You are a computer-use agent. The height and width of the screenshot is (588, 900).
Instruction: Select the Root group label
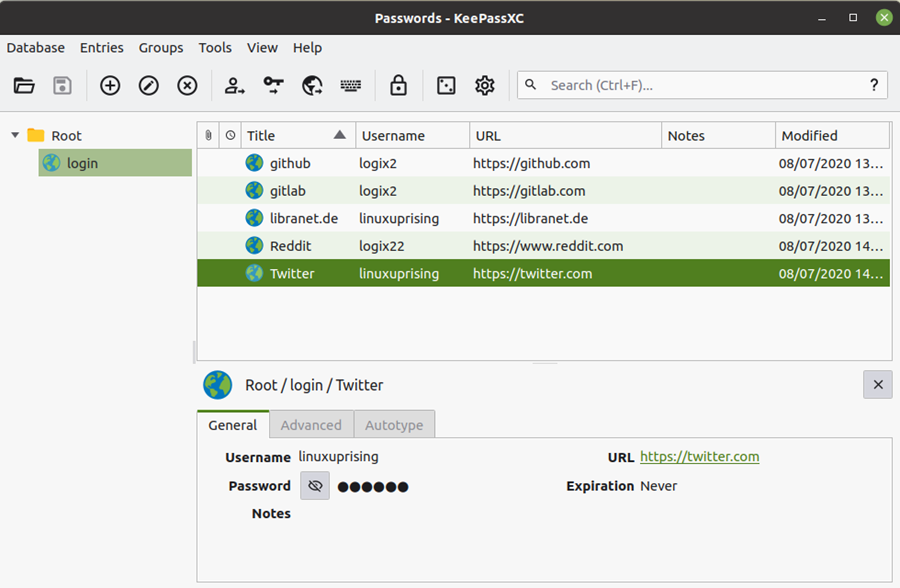coord(67,136)
